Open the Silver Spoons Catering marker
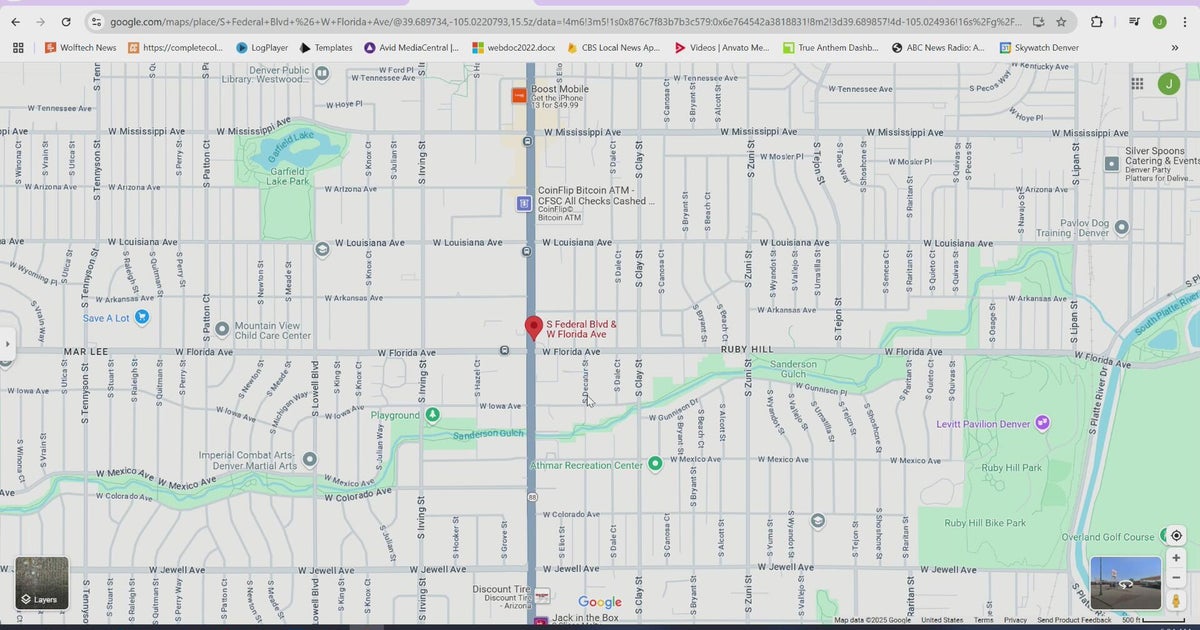Image resolution: width=1200 pixels, height=630 pixels. [1111, 163]
